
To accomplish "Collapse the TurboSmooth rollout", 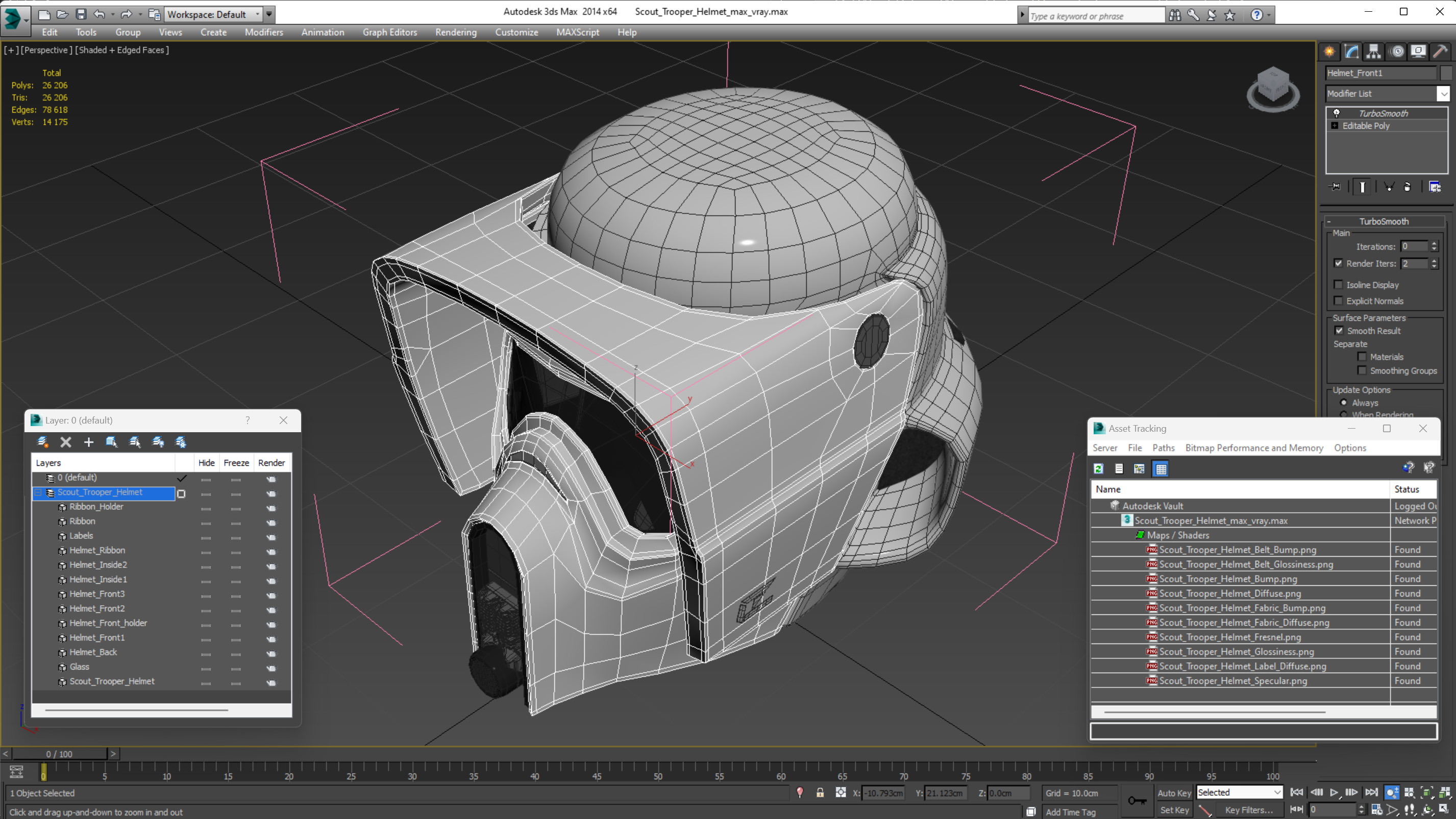I will coord(1329,221).
